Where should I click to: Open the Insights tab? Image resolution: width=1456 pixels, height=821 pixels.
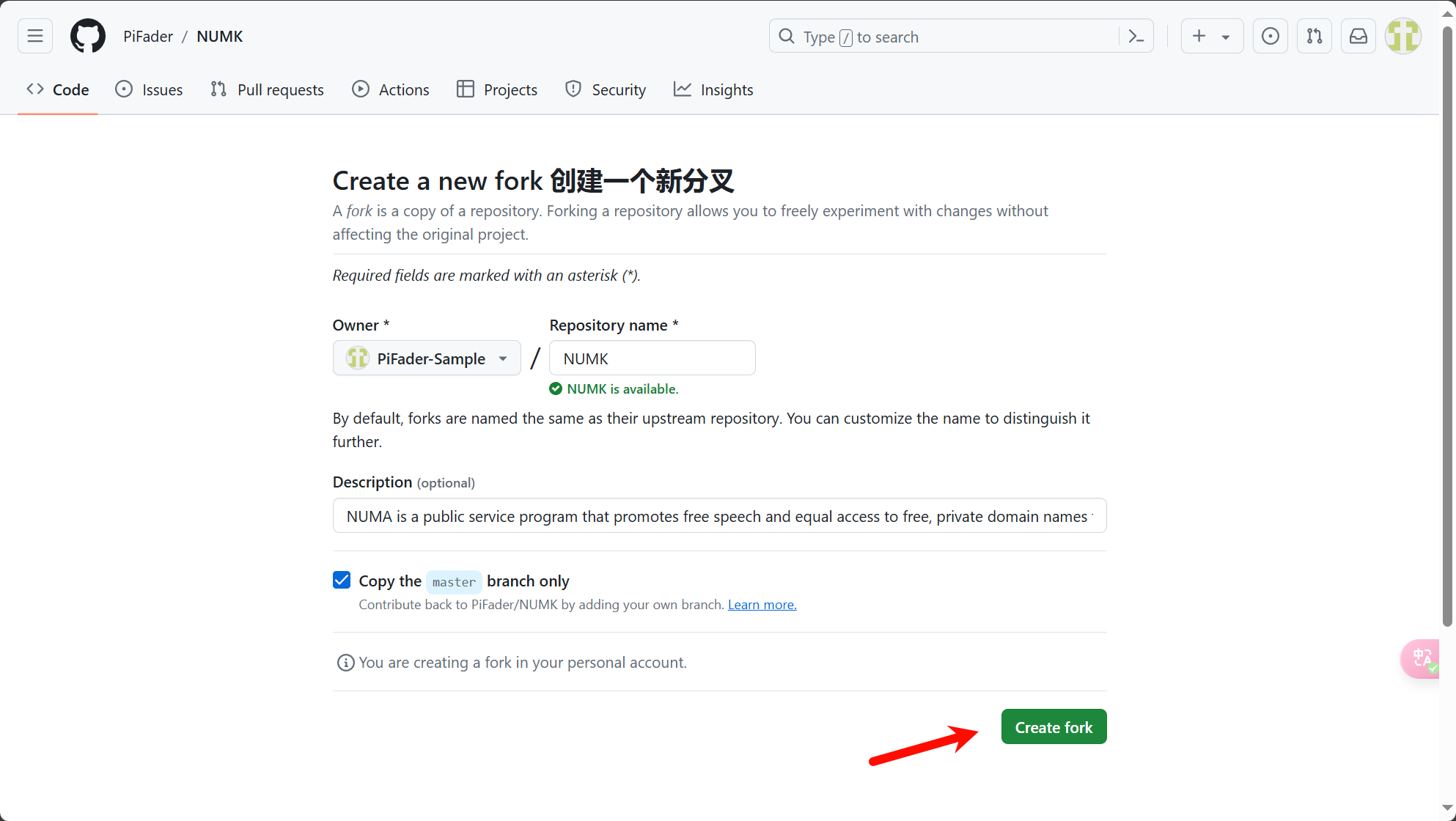pos(713,89)
